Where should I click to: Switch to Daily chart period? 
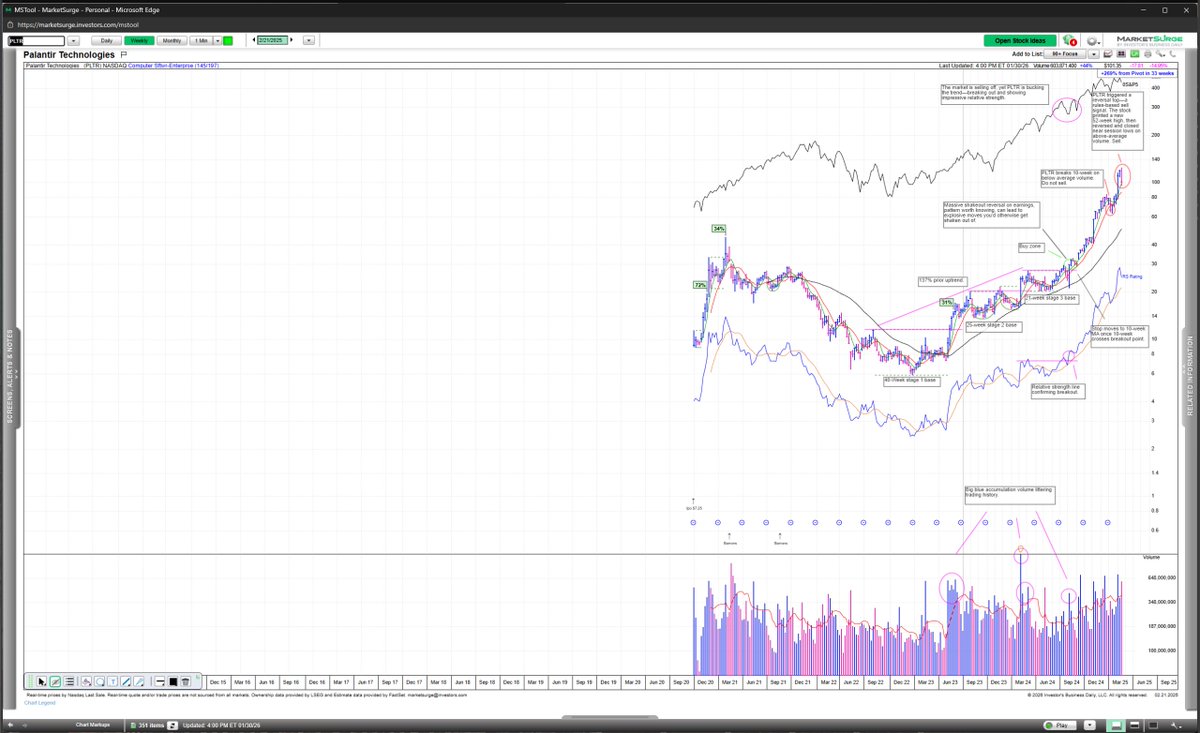coord(106,40)
